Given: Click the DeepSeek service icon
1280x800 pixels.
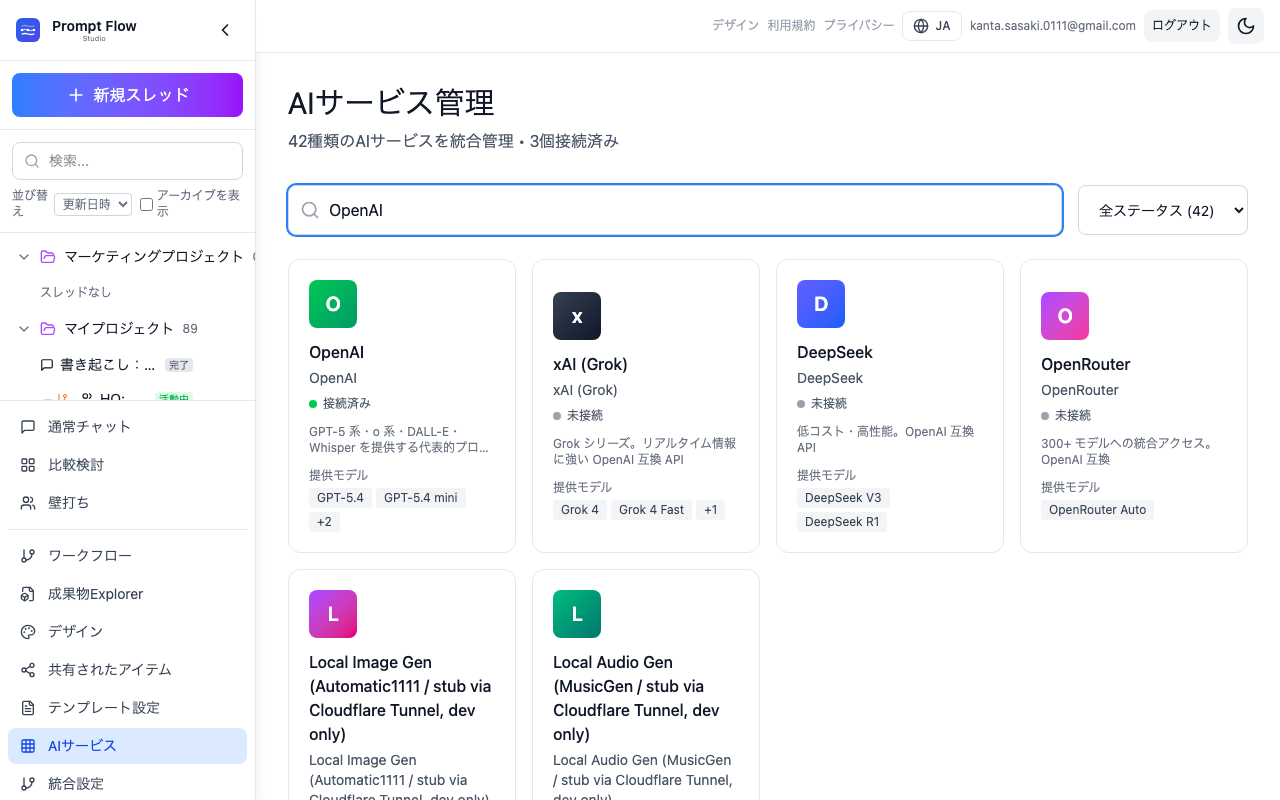Looking at the screenshot, I should pos(821,304).
